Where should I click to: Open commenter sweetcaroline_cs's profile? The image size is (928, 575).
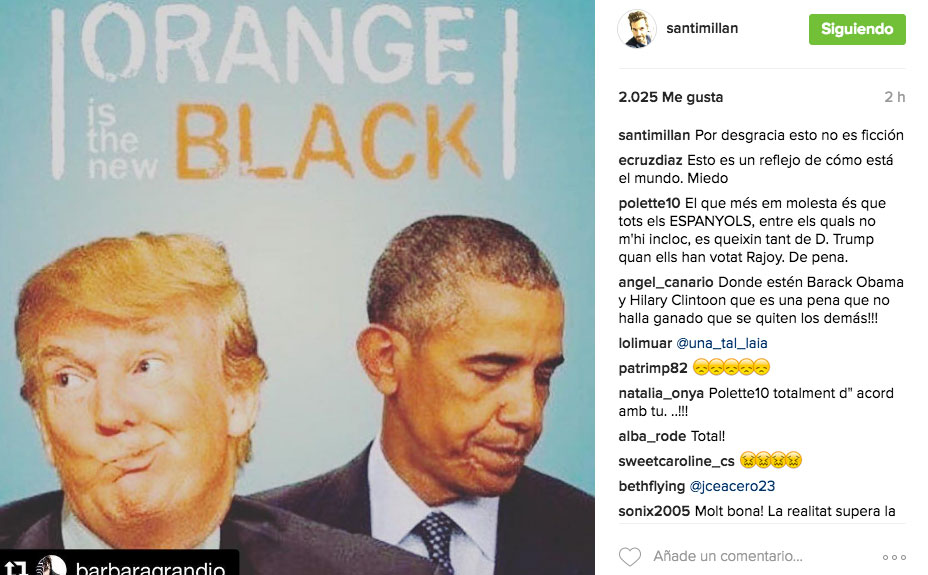676,461
